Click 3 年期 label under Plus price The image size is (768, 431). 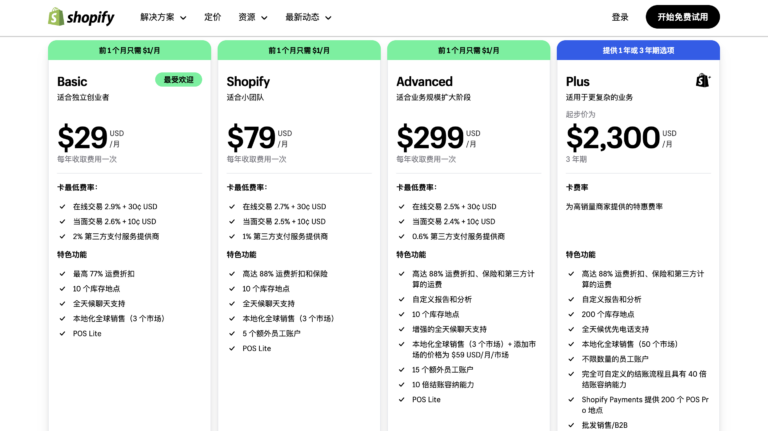tap(576, 159)
